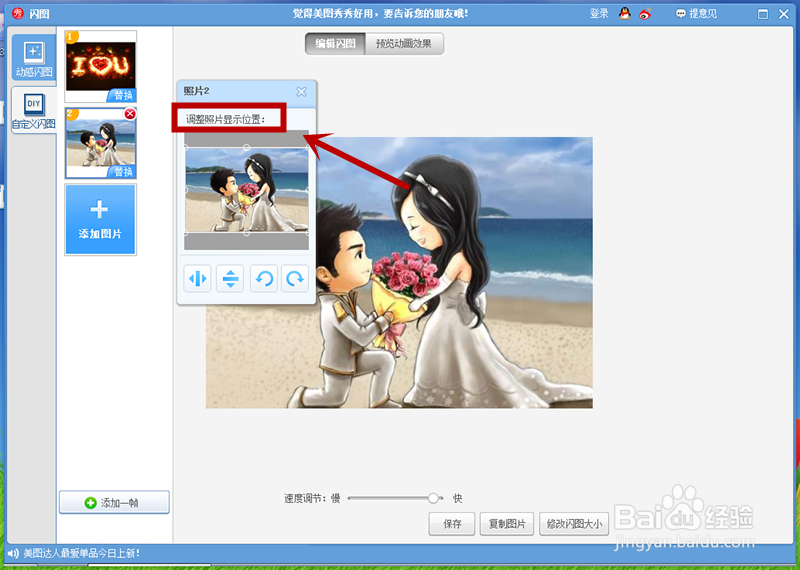This screenshot has height=570, width=800.
Task: Switch to 预览动画效果 tab
Action: (x=404, y=44)
